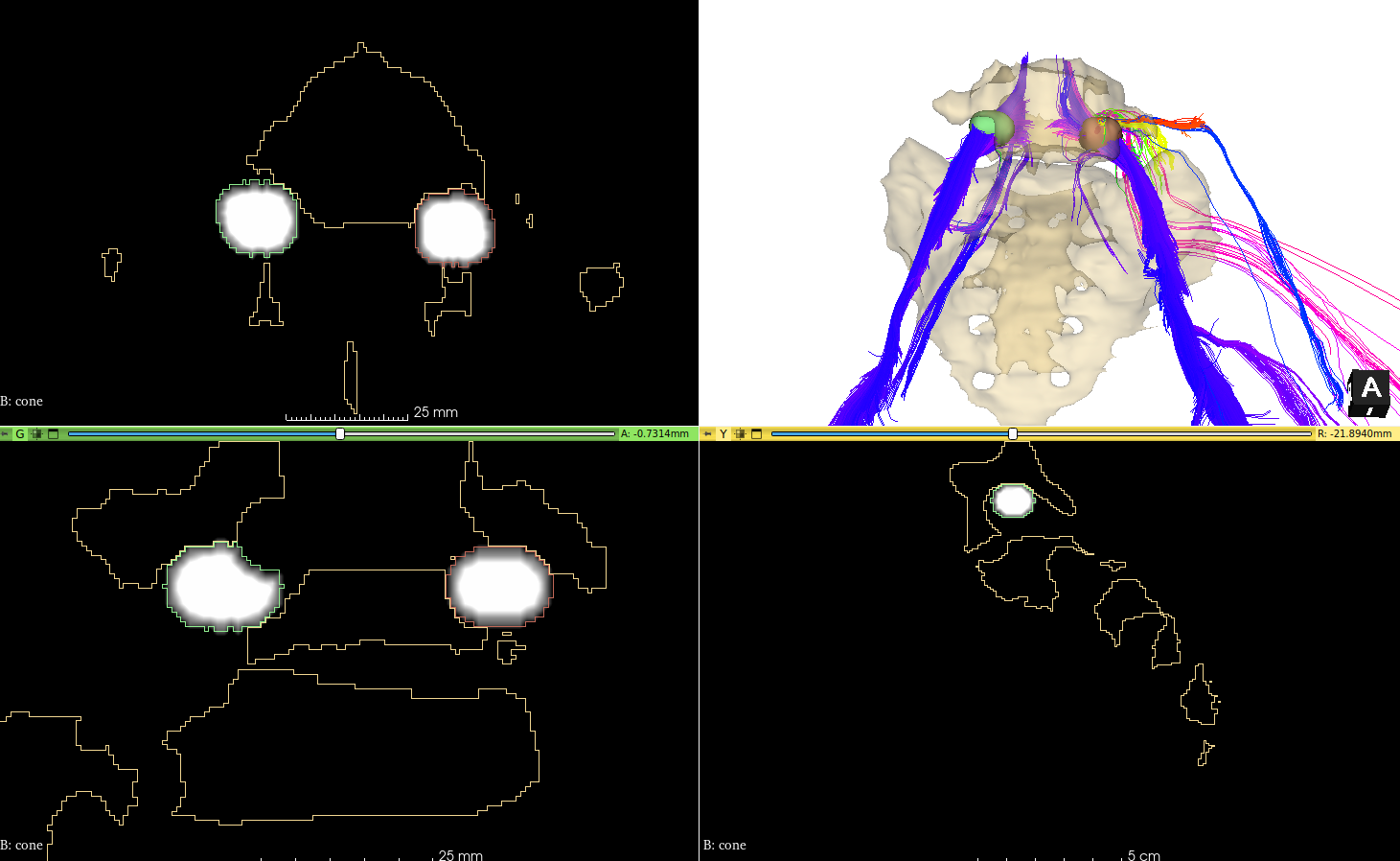This screenshot has width=1400, height=861.
Task: Click the "B: cone" label in the yellow slice view
Action: tap(724, 845)
